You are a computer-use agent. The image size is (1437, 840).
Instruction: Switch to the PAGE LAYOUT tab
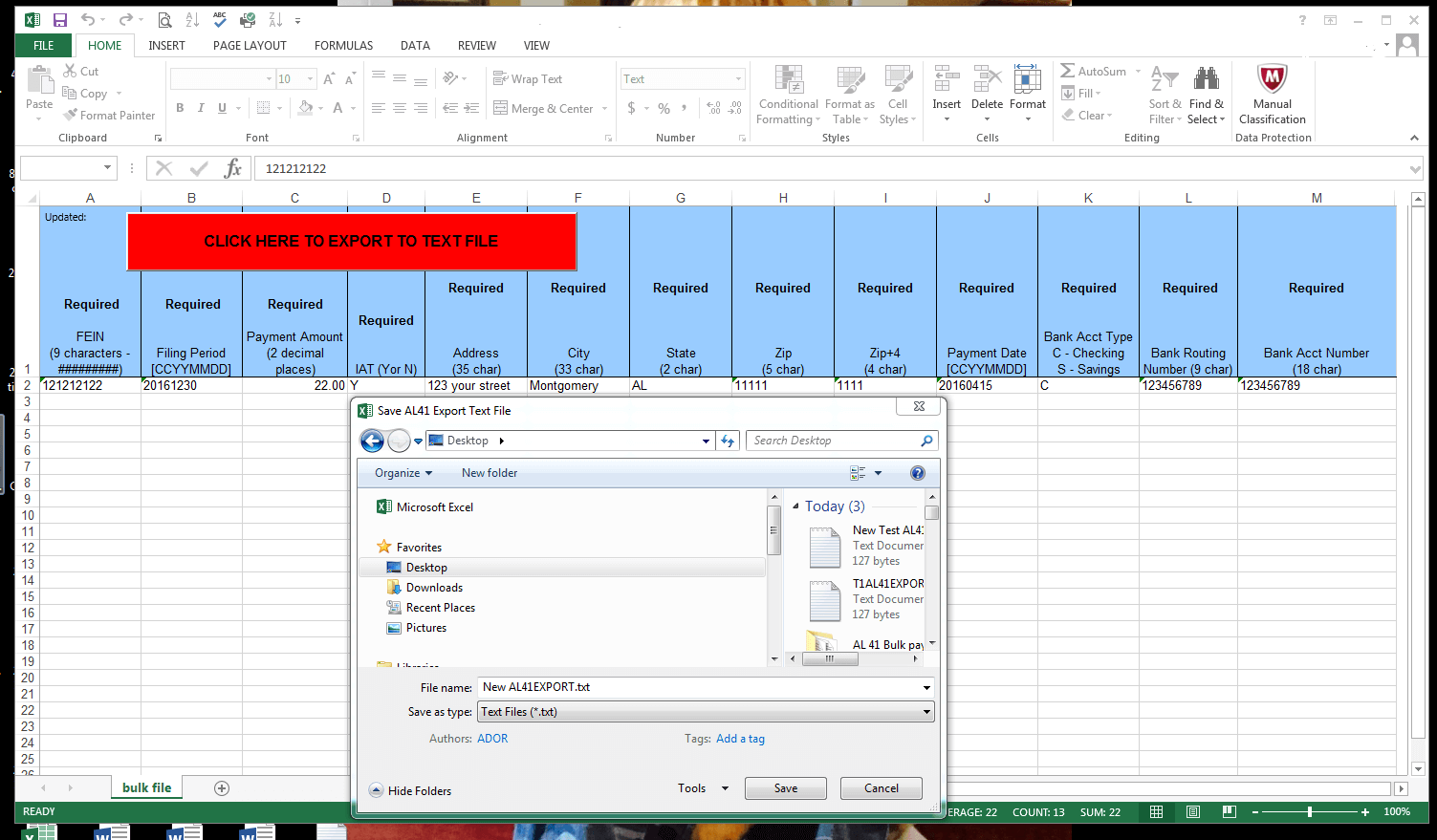point(250,45)
